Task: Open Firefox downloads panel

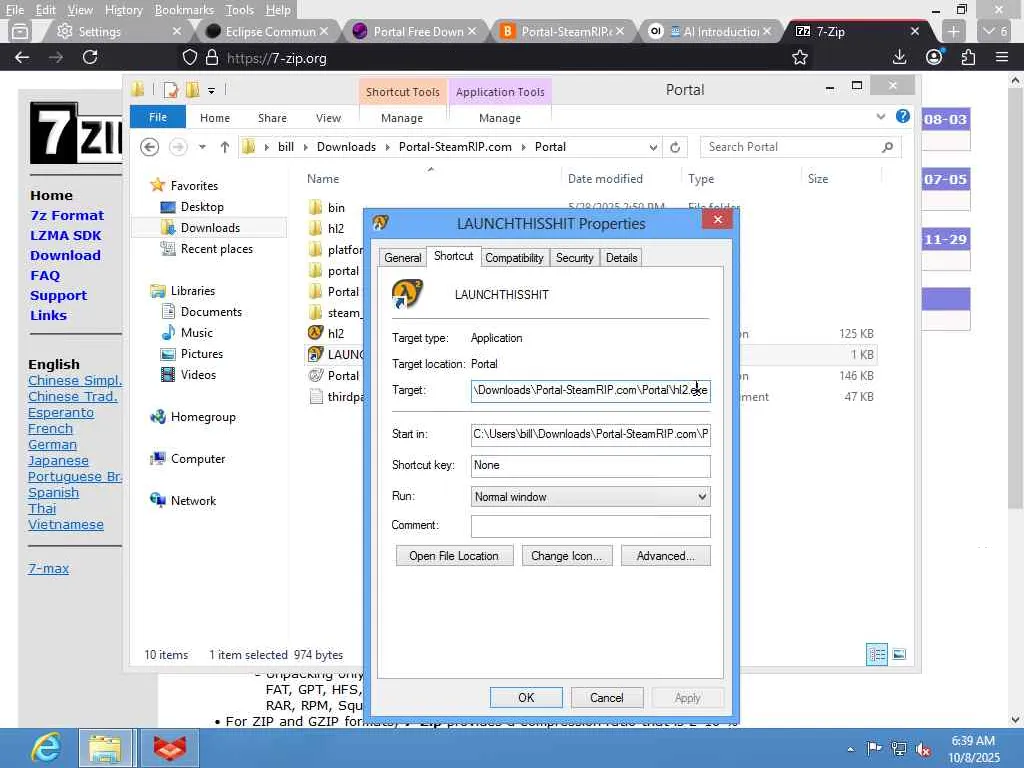Action: [899, 57]
